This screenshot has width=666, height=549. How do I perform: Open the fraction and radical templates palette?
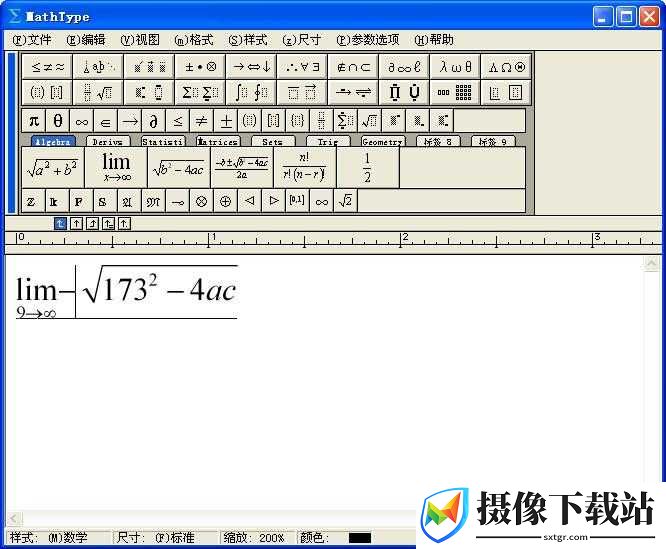(98, 92)
